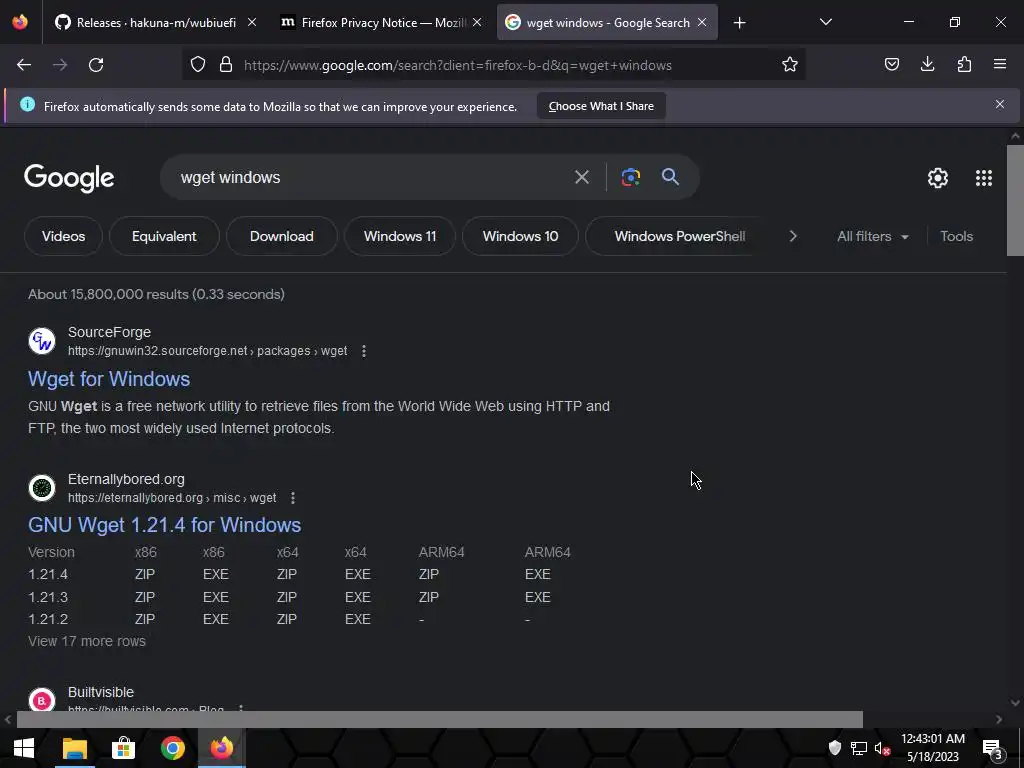This screenshot has width=1024, height=768.
Task: Open the Google apps grid
Action: click(x=984, y=178)
